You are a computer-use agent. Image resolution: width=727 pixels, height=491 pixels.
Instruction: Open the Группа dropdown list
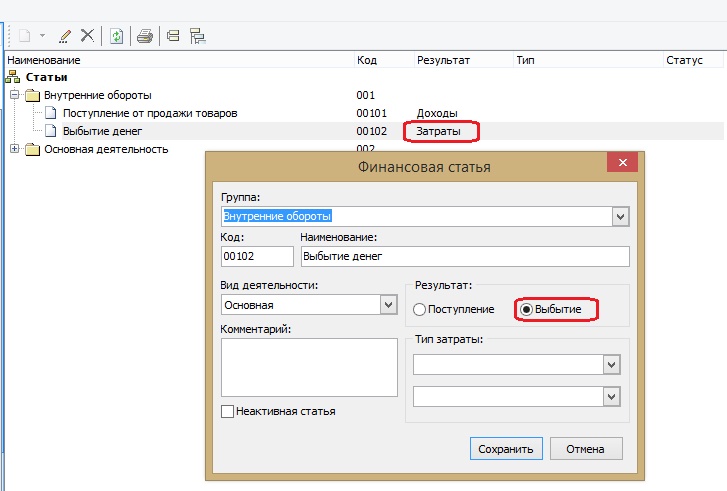[x=619, y=216]
